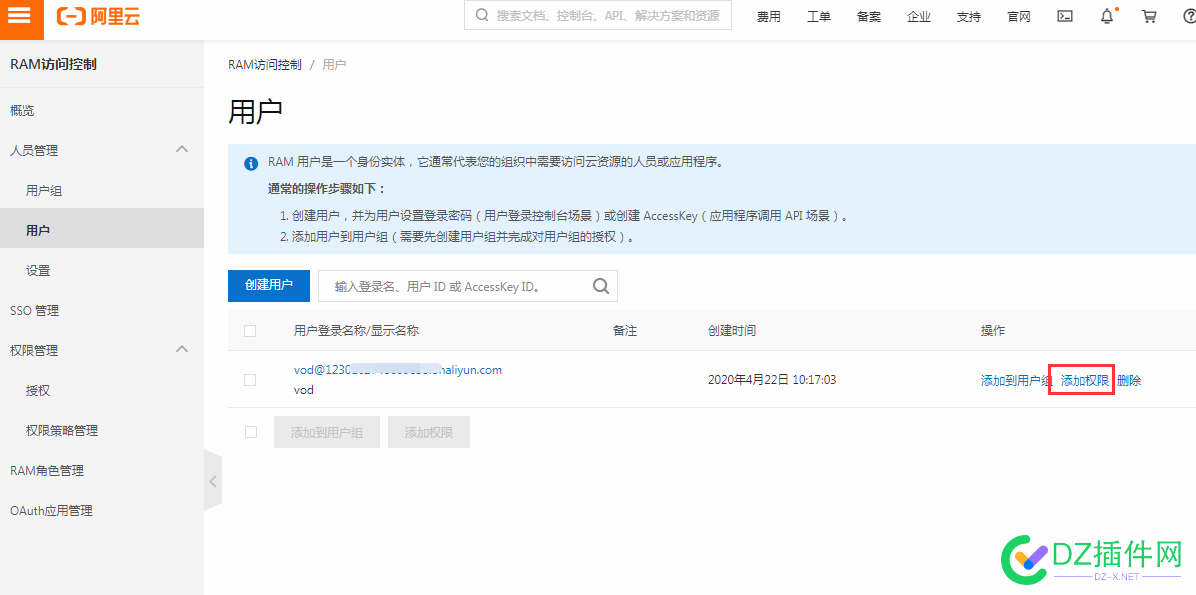The image size is (1196, 595).
Task: Click the 操作 column header
Action: pos(993,330)
